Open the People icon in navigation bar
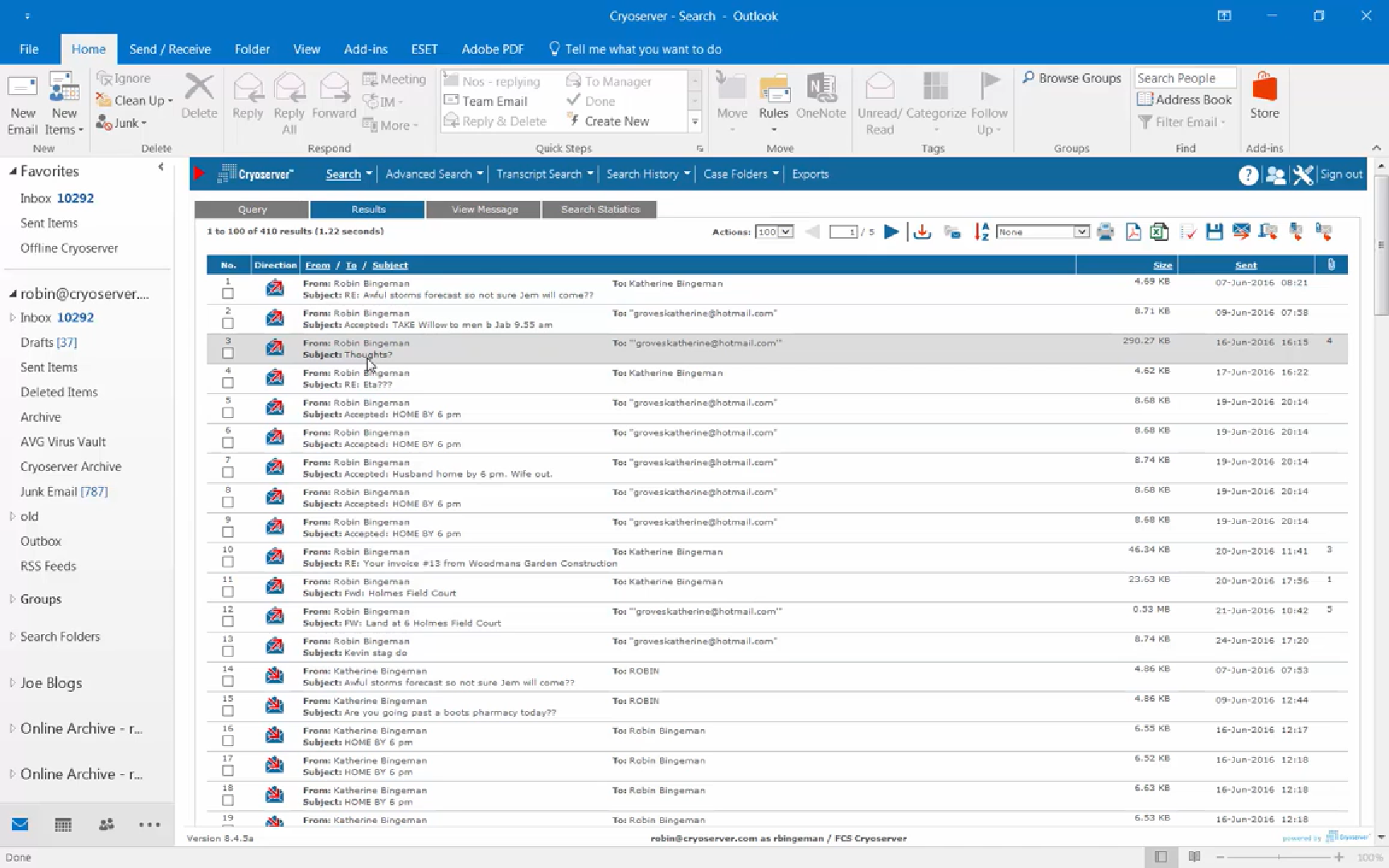1389x868 pixels. coord(106,825)
